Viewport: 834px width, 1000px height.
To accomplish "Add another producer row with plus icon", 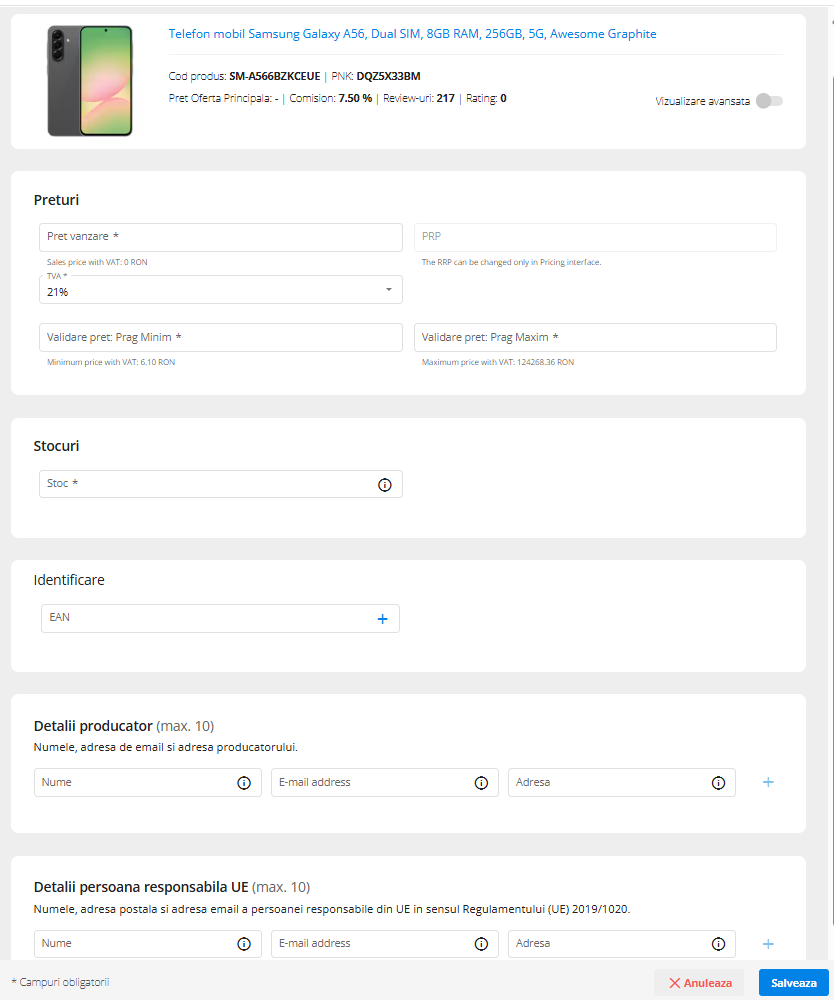I will [x=768, y=782].
